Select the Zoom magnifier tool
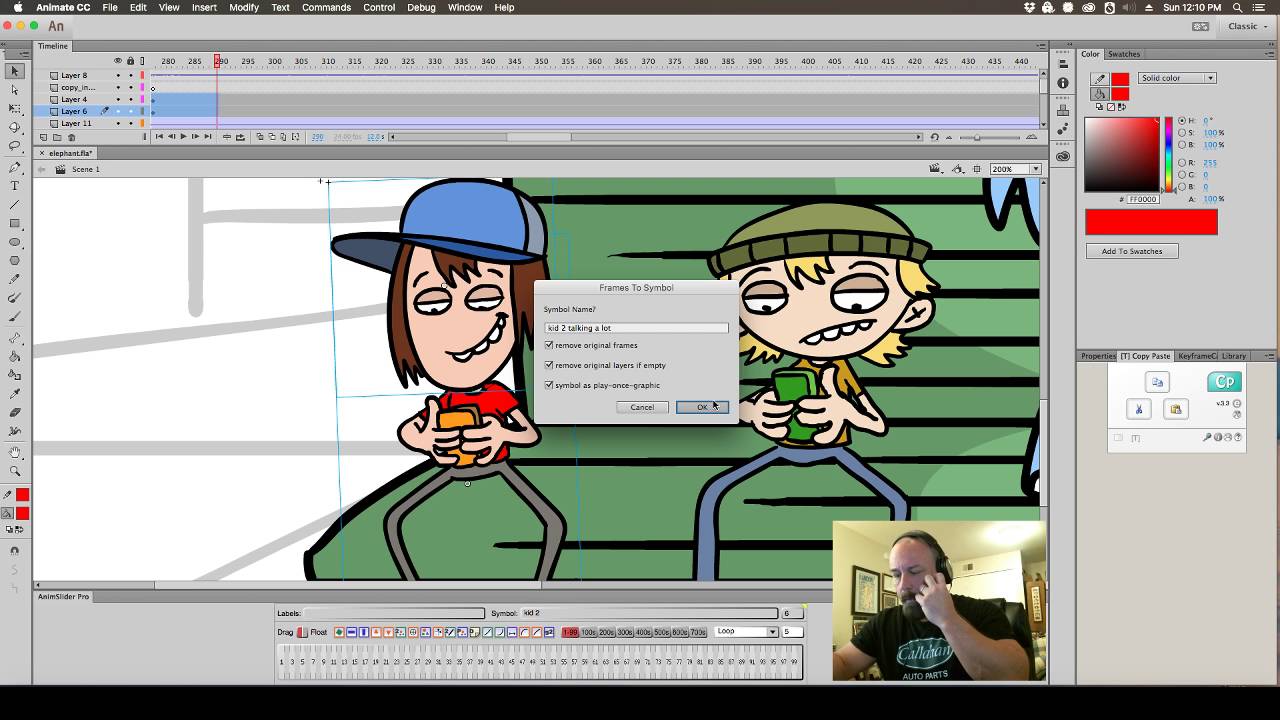Screen dimensions: 1280x720 point(15,471)
